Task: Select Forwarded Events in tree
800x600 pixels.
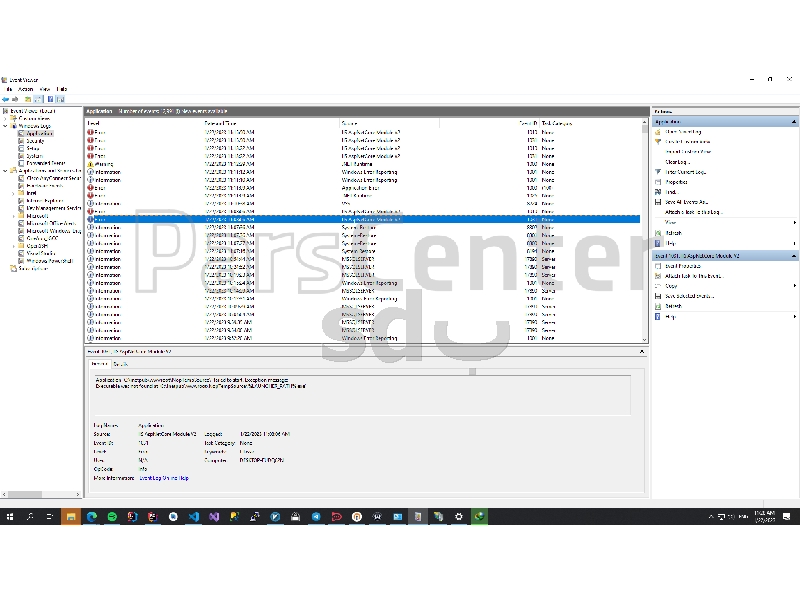Action: pyautogui.click(x=46, y=163)
